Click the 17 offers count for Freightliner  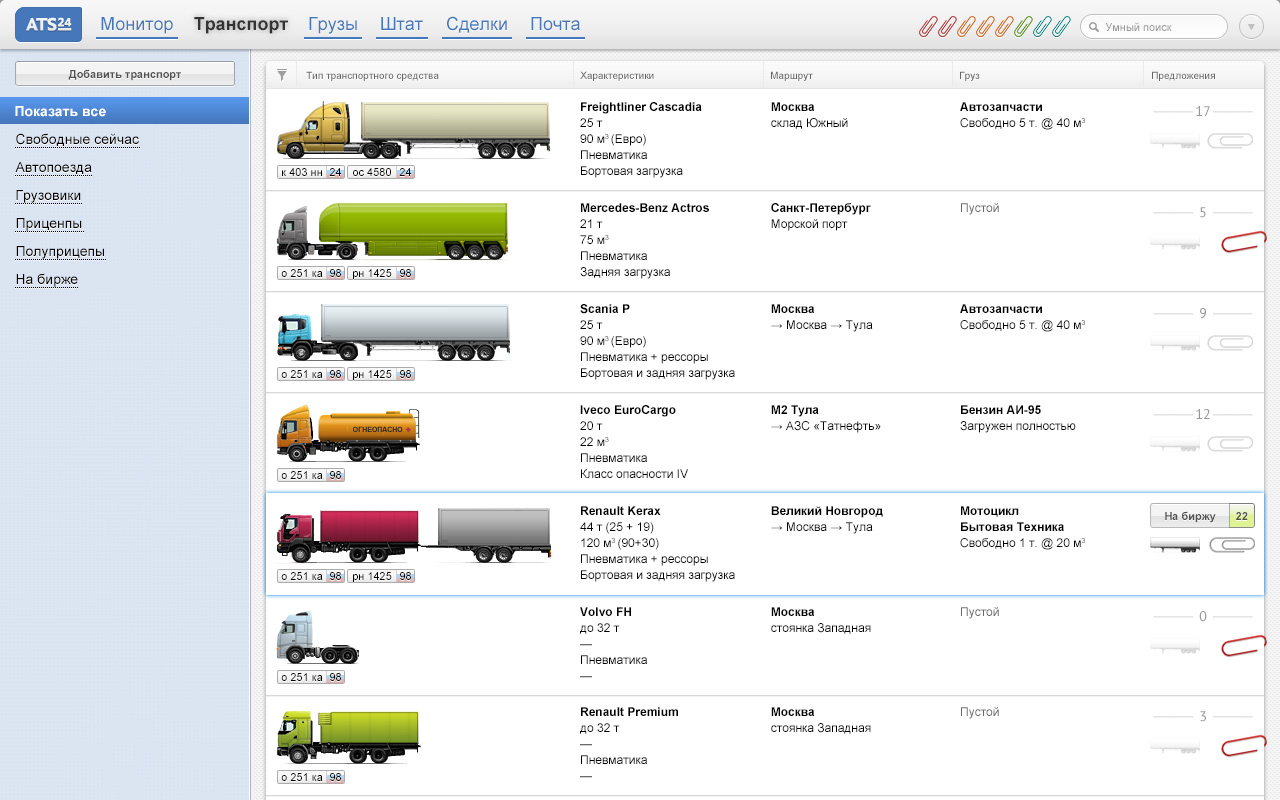1203,111
